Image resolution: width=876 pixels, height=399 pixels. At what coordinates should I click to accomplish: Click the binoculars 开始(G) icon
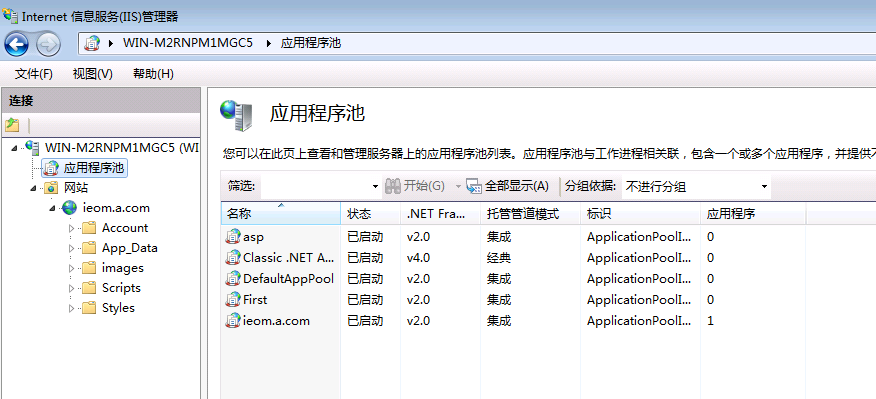[x=393, y=186]
